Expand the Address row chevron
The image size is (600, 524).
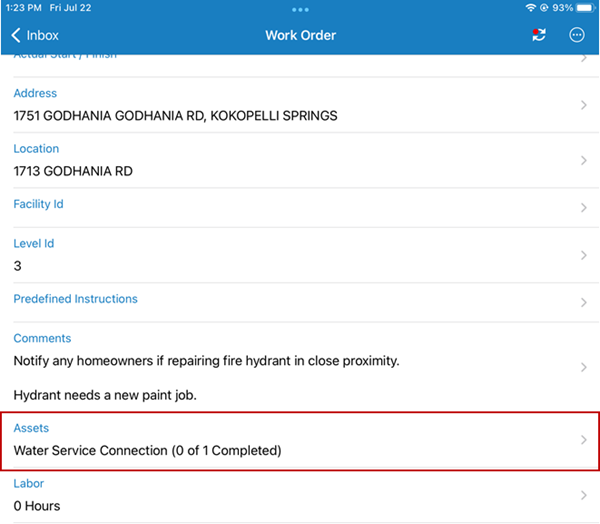(x=583, y=105)
